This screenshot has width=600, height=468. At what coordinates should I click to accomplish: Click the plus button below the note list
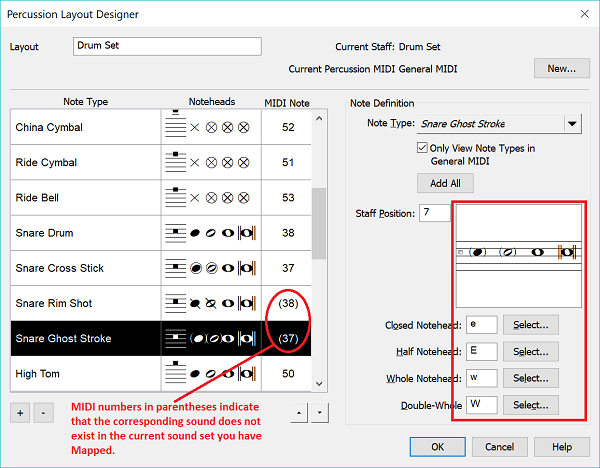pyautogui.click(x=20, y=413)
